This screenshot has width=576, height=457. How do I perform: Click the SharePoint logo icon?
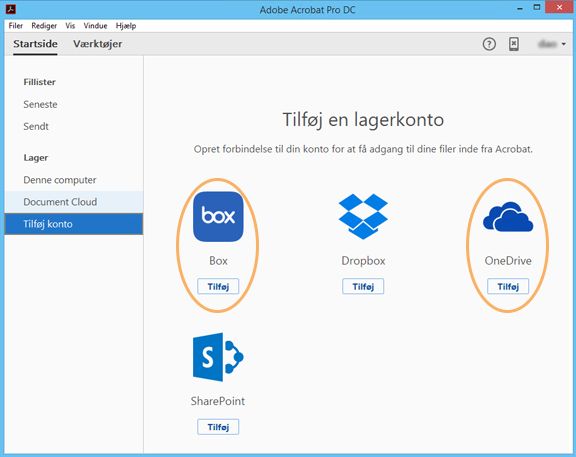[218, 357]
